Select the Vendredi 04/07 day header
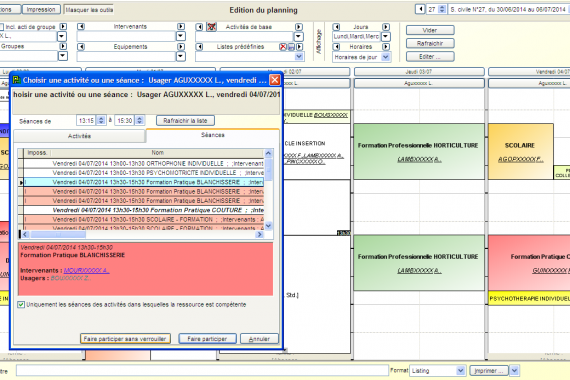This screenshot has width=570, height=380. (529, 72)
